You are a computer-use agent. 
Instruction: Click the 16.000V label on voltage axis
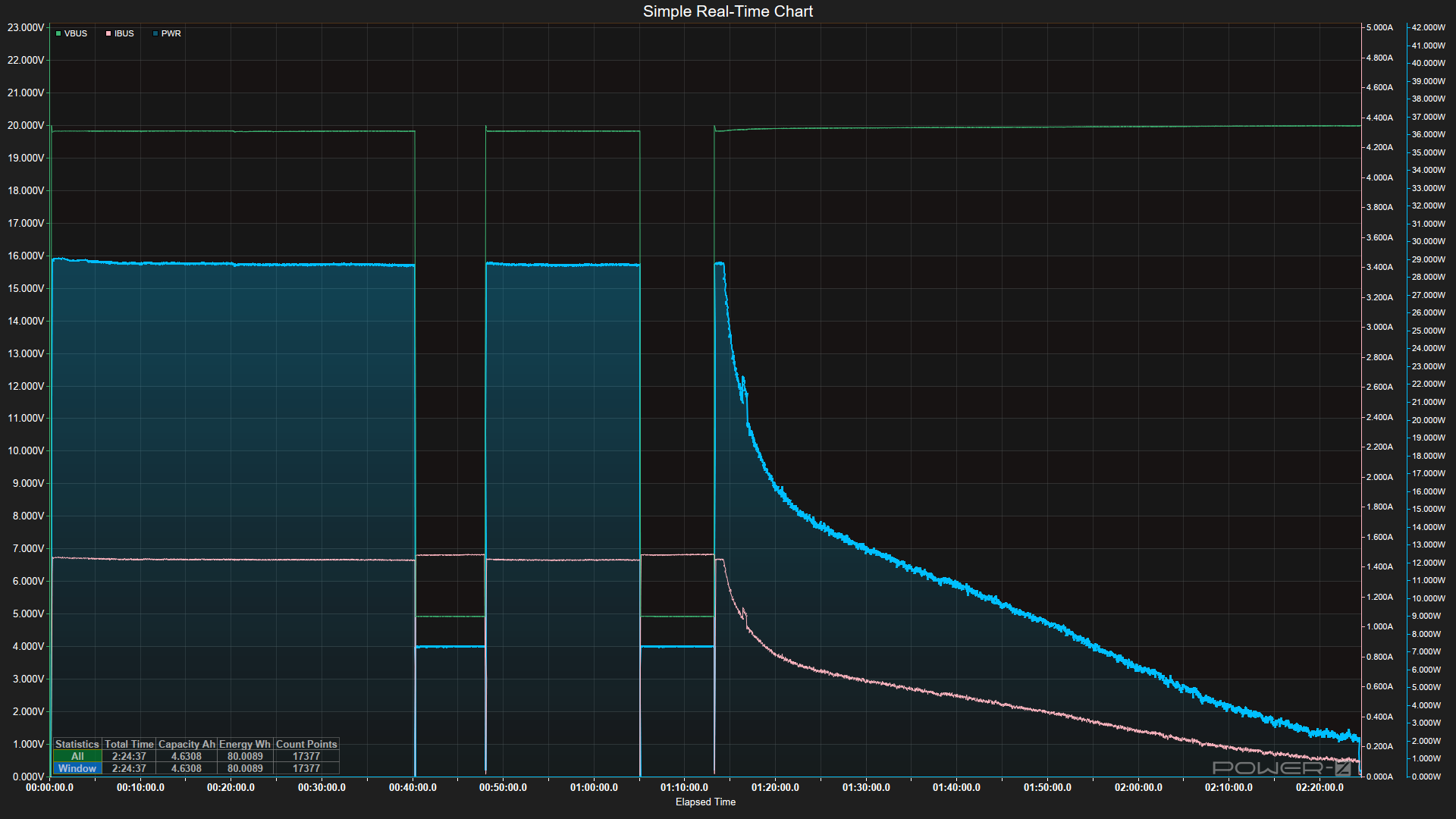(x=26, y=256)
